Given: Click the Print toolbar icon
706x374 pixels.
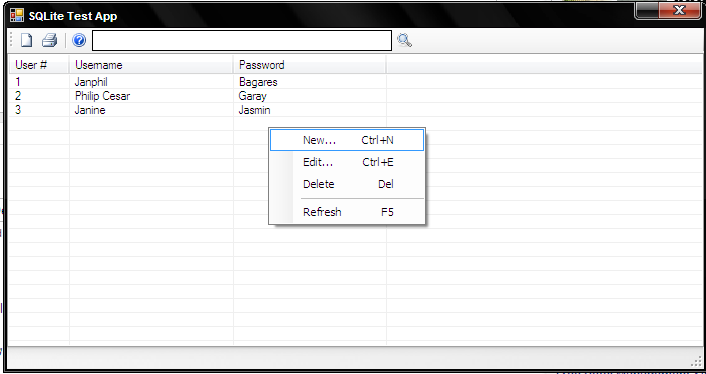Looking at the screenshot, I should point(50,41).
